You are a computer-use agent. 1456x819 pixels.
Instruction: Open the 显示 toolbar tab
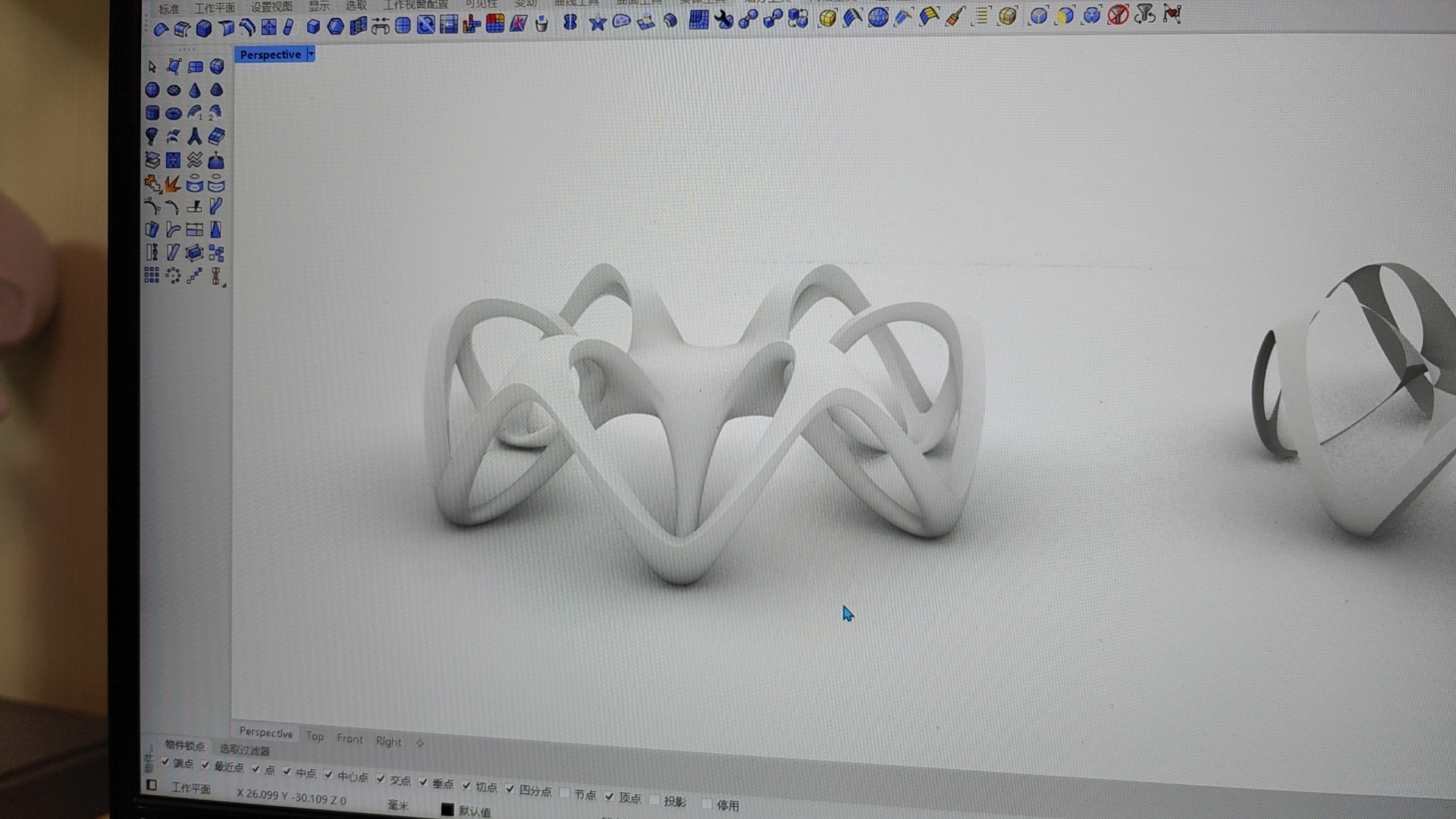[x=318, y=6]
